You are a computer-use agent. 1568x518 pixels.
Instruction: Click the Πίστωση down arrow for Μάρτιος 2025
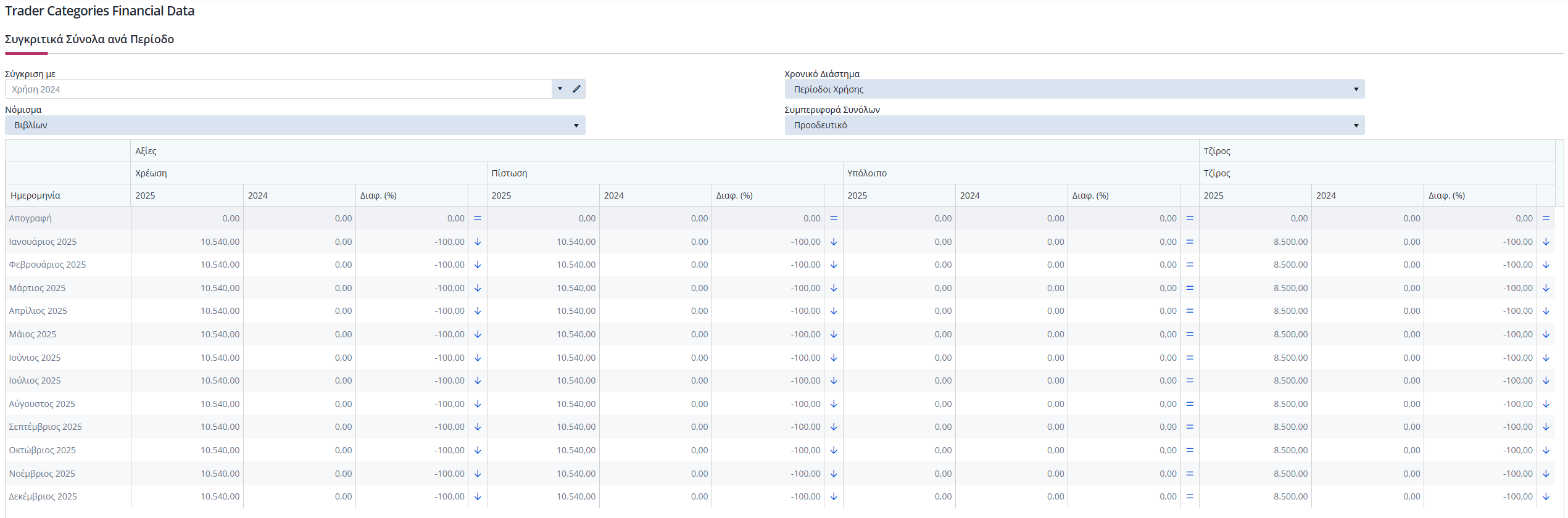[834, 288]
